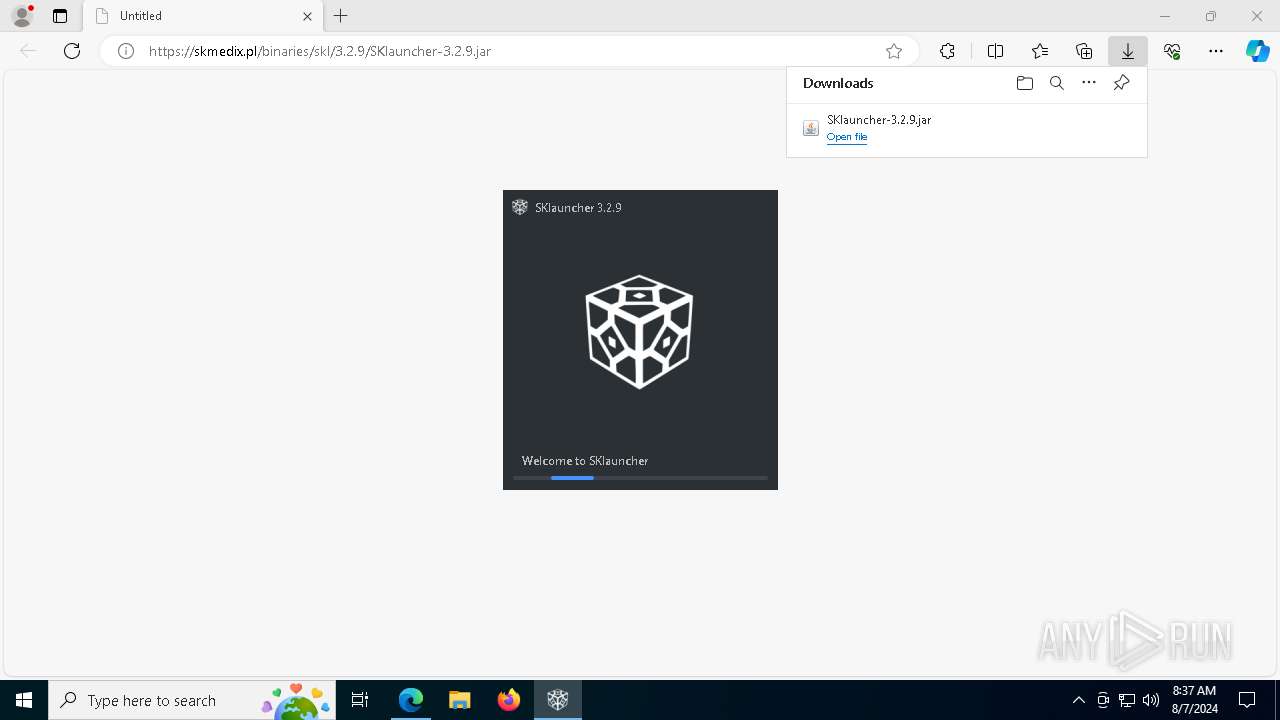Switch to SKlauncher taskbar icon
1280x720 pixels.
[x=558, y=700]
